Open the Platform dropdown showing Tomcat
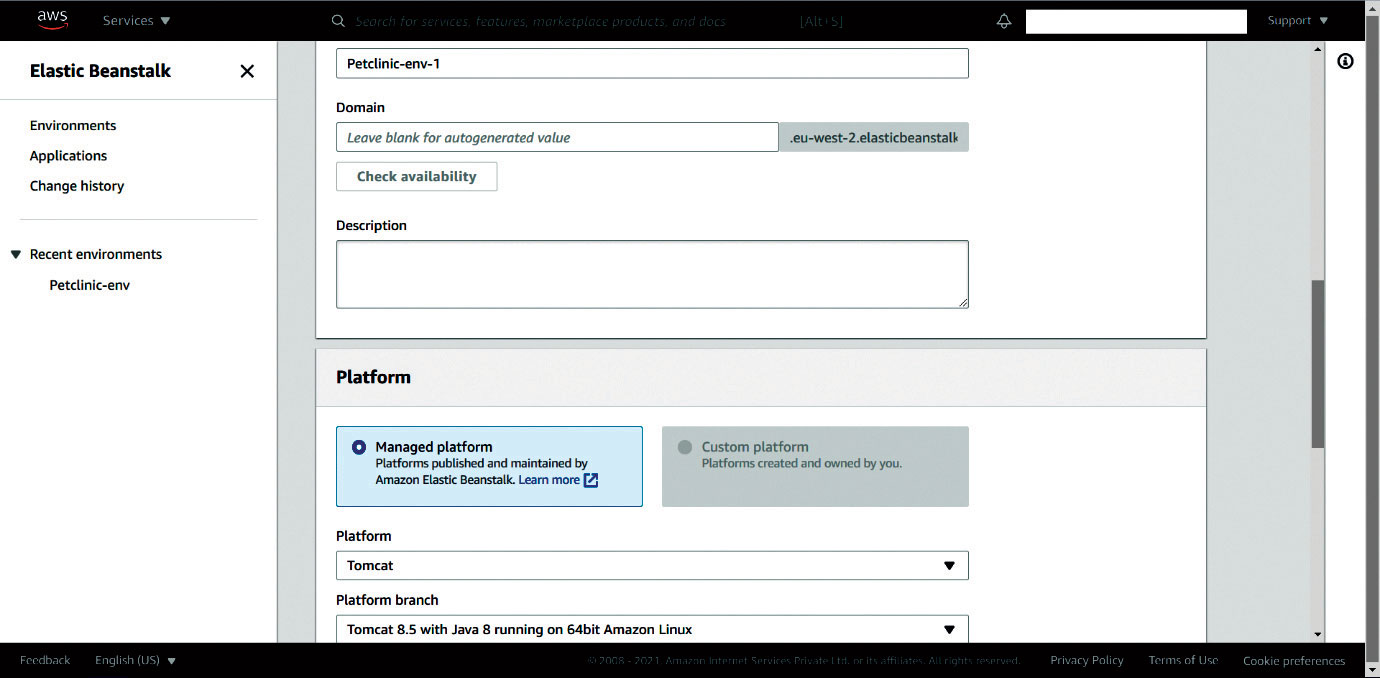Viewport: 1380px width, 678px height. [x=652, y=566]
